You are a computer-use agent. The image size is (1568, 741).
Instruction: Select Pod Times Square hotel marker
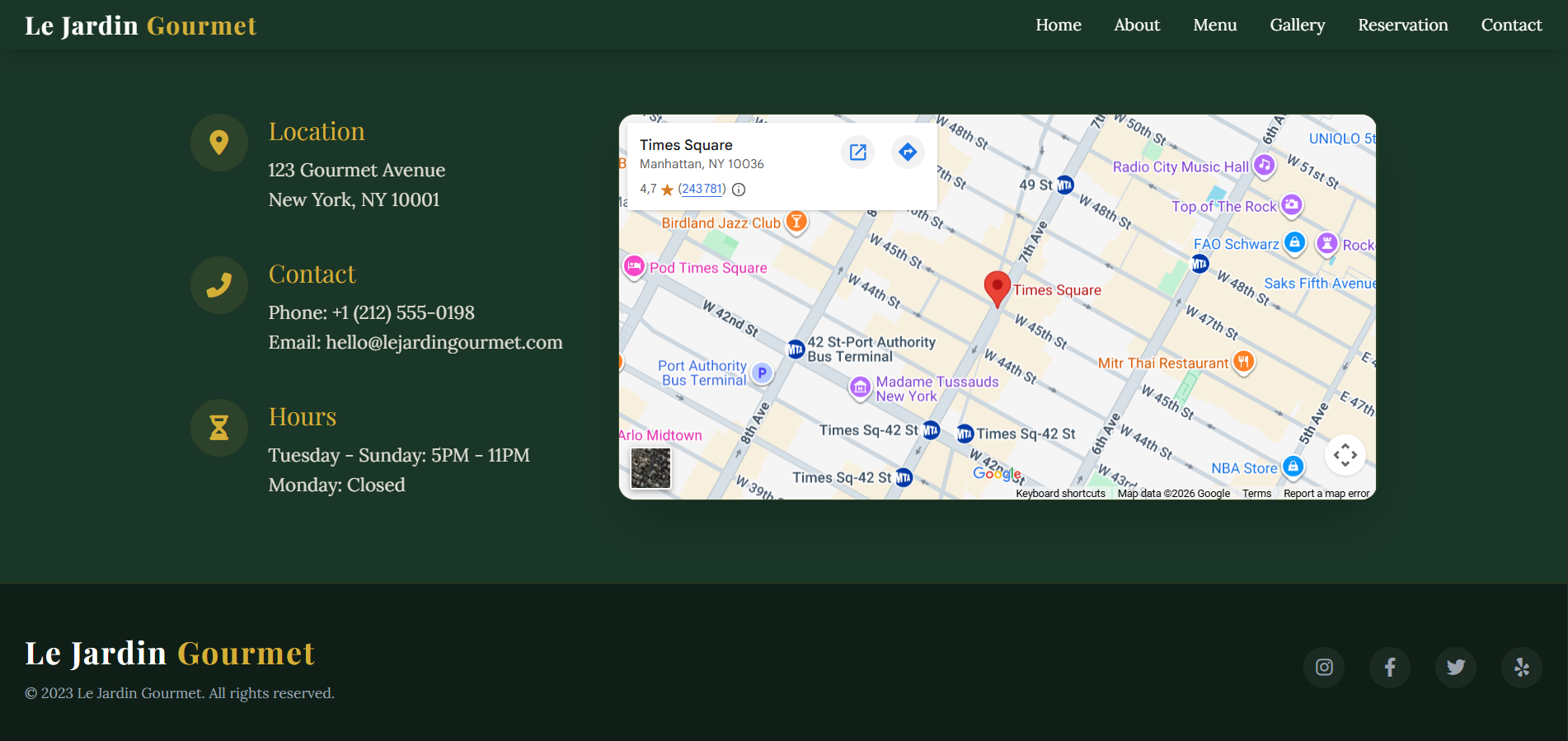634,267
